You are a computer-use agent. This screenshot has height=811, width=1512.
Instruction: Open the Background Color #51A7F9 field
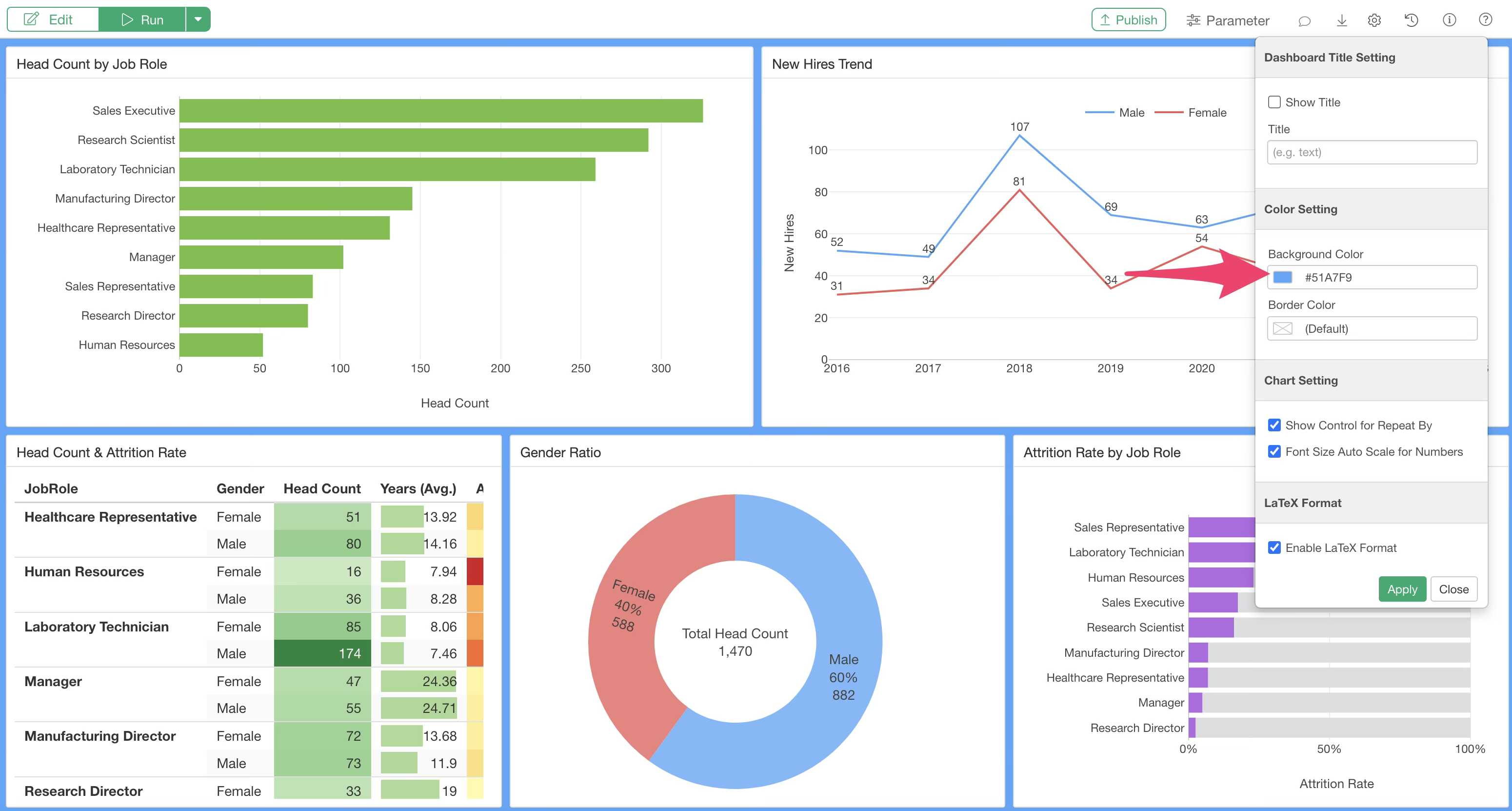pos(1372,277)
